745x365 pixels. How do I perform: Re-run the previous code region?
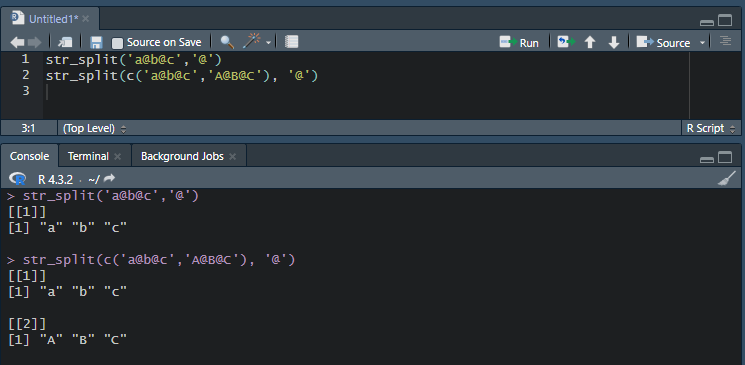point(566,42)
